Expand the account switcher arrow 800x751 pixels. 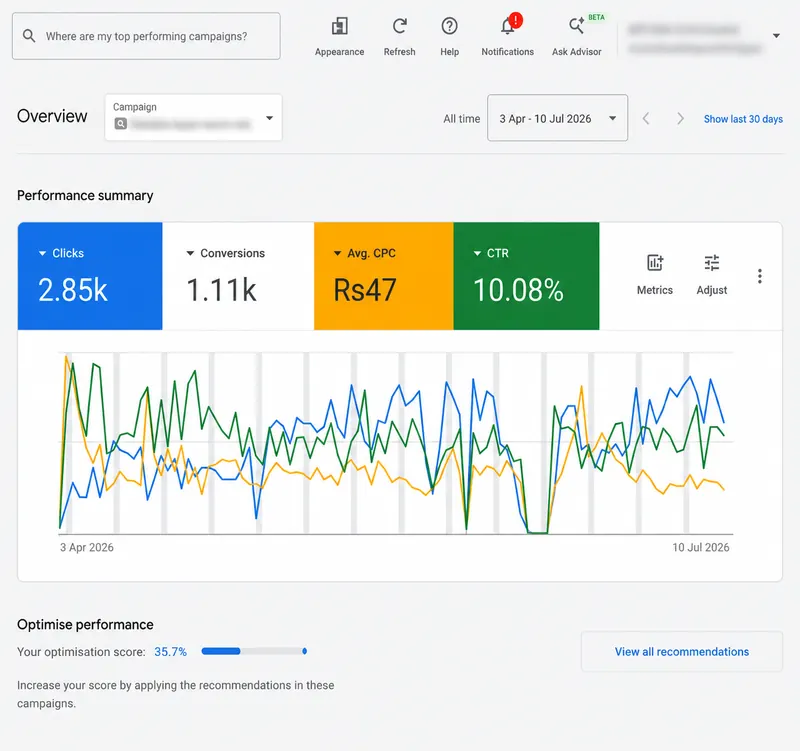coord(776,36)
